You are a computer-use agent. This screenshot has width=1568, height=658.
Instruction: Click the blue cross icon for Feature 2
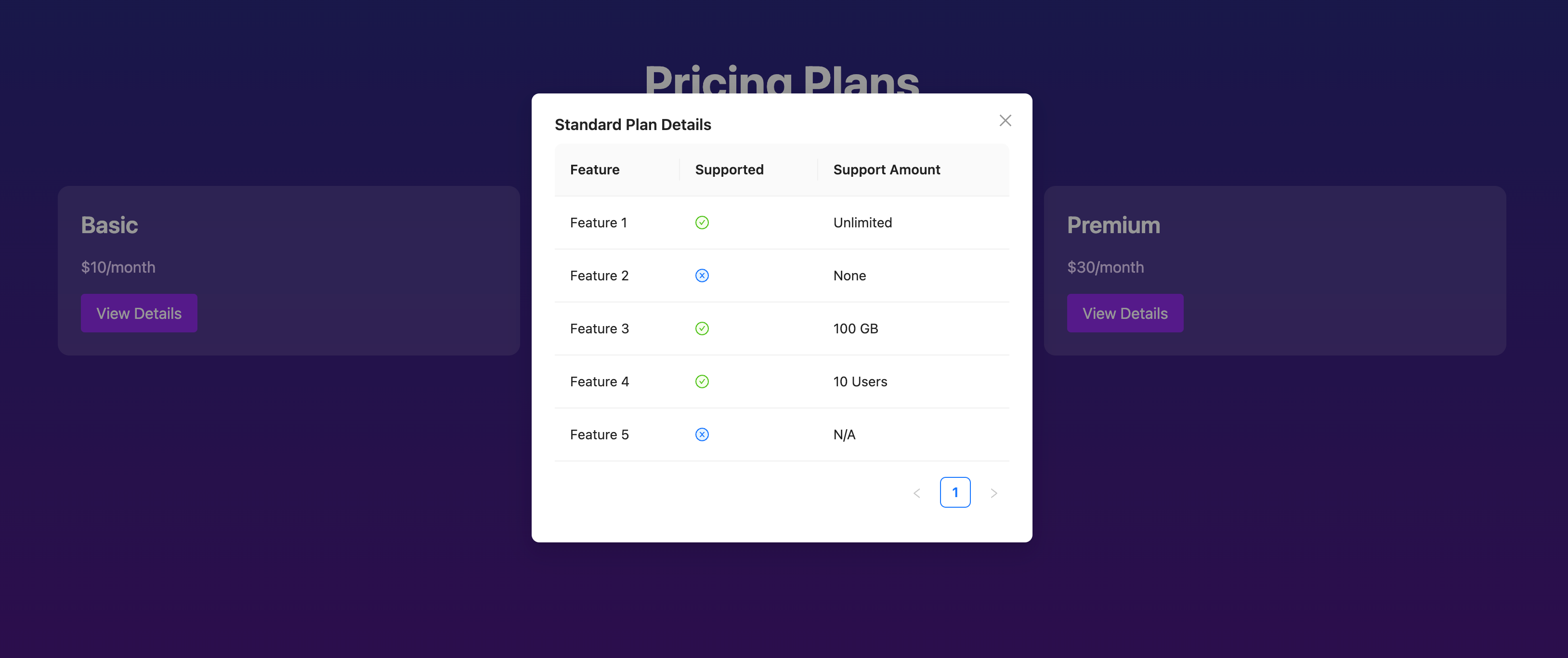[x=702, y=276]
